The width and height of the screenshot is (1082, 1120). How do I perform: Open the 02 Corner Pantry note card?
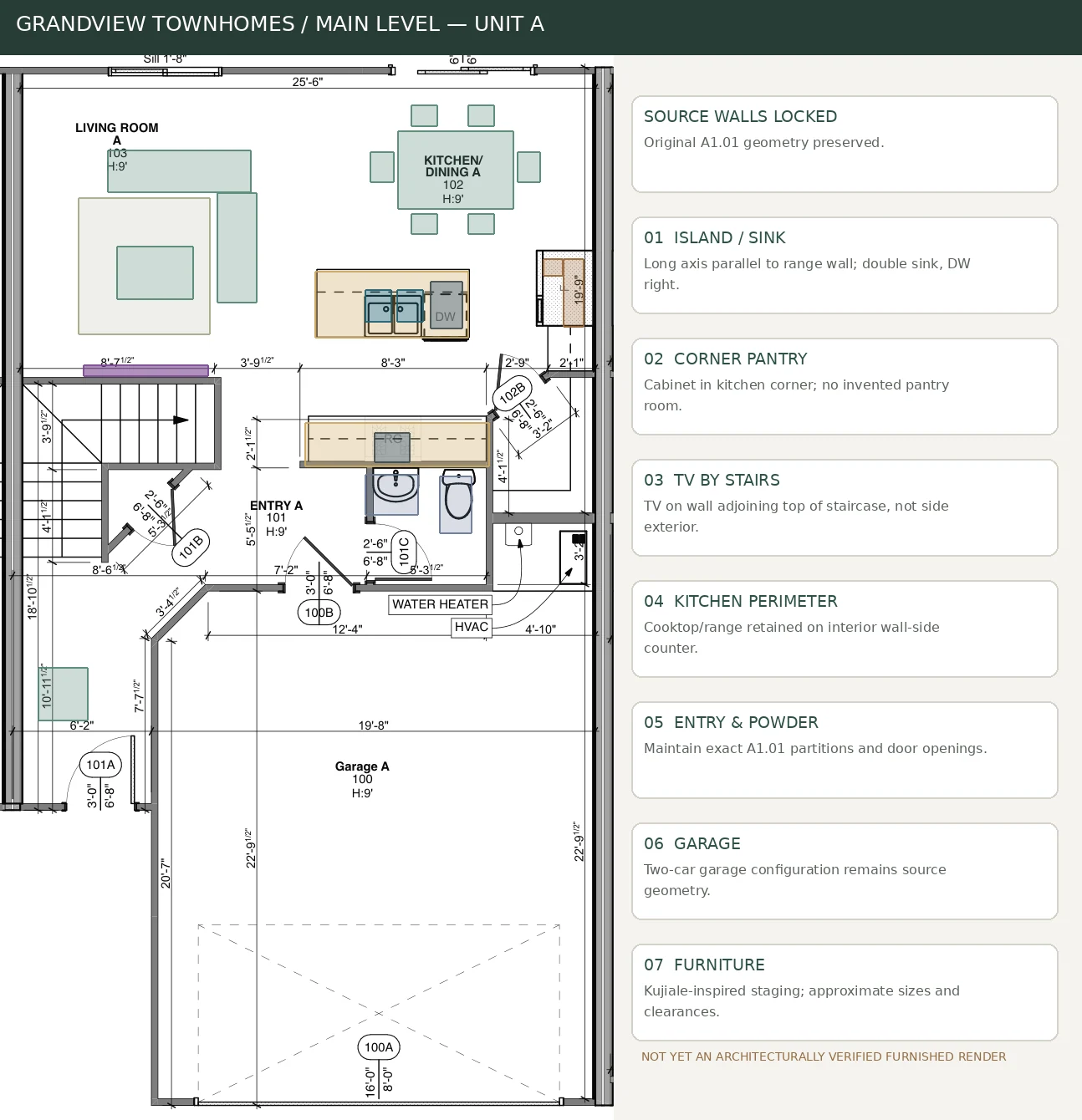[845, 386]
